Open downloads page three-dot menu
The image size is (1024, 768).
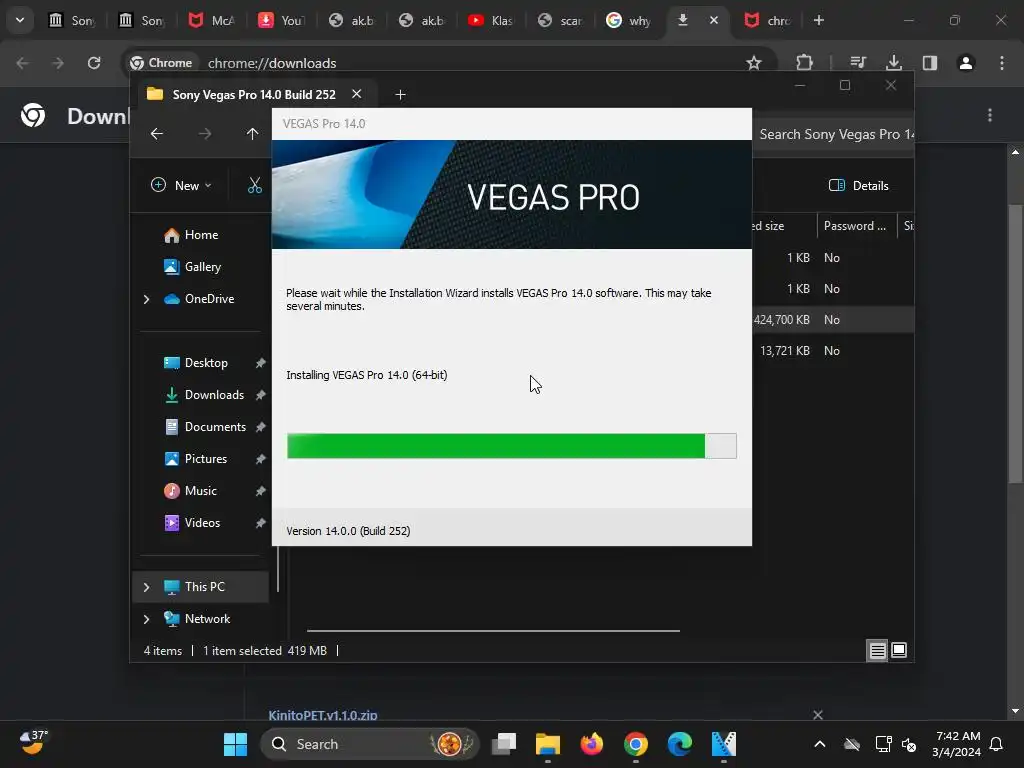point(990,116)
